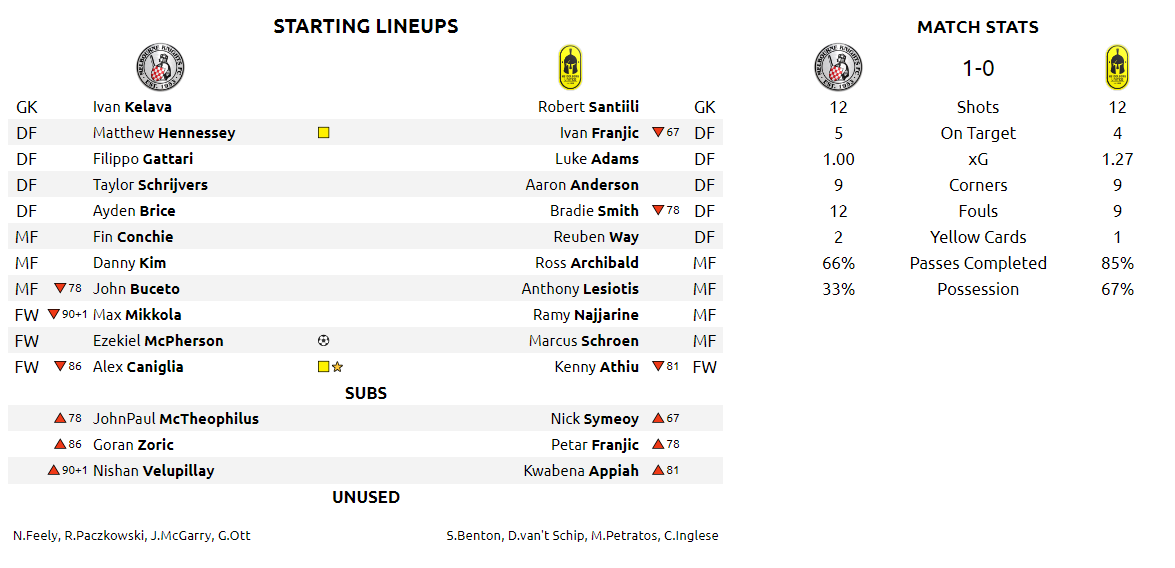Screen dimensions: 1175x568
Task: Click sub-on arrow next to Kwabena Appiah
Action: tap(658, 471)
